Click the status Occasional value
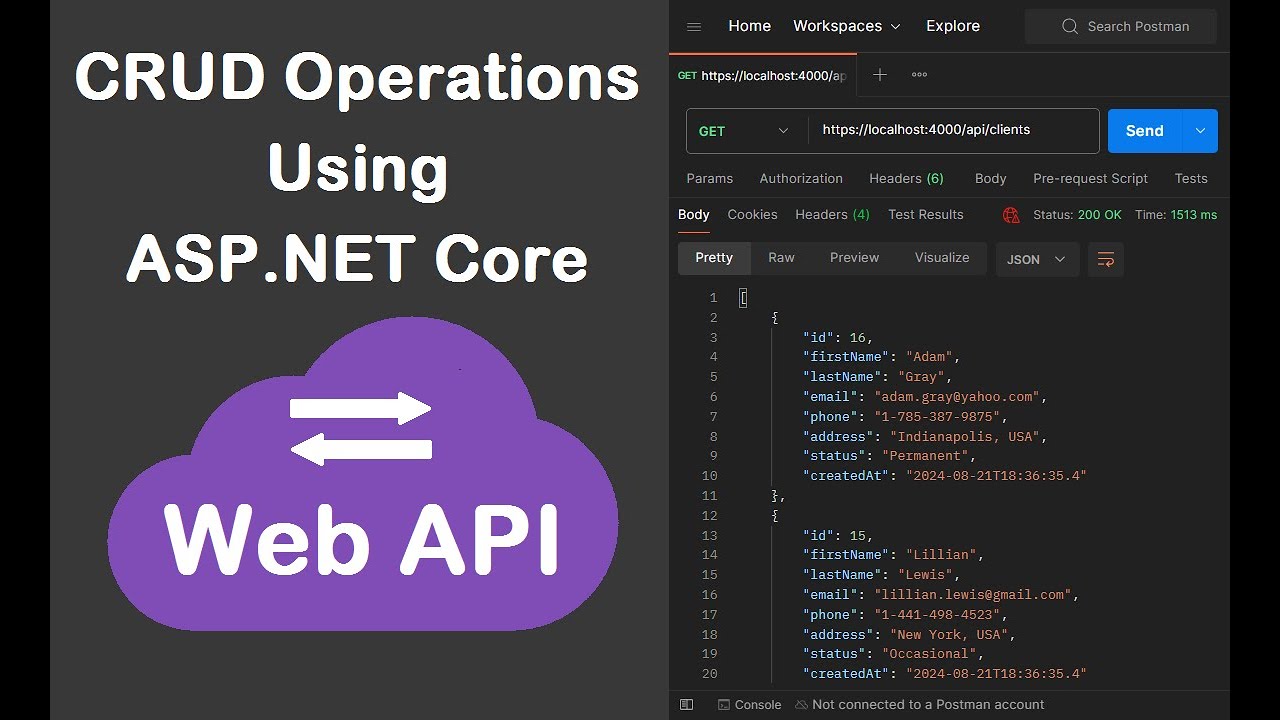 pos(929,654)
